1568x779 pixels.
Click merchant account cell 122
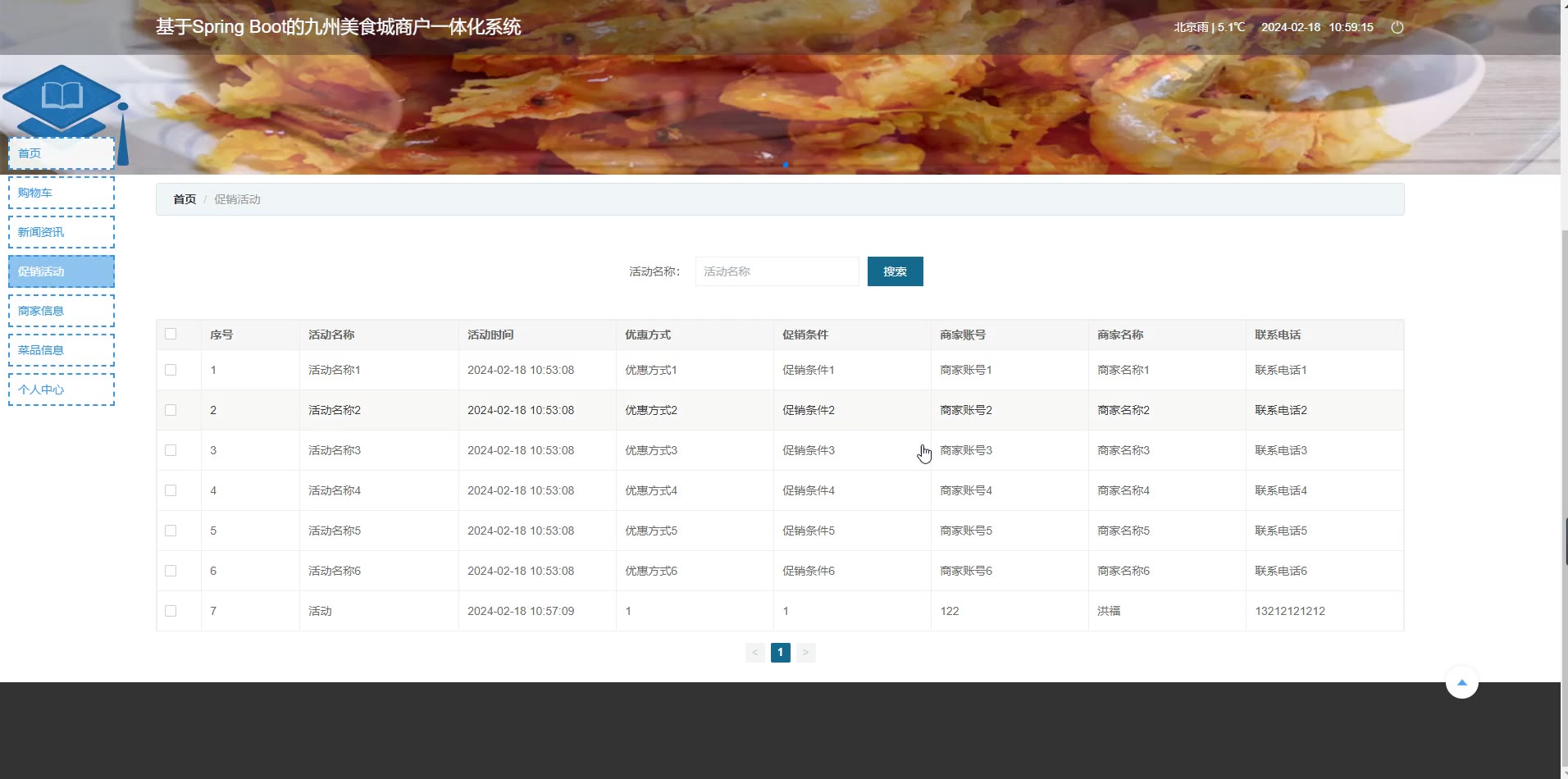950,611
